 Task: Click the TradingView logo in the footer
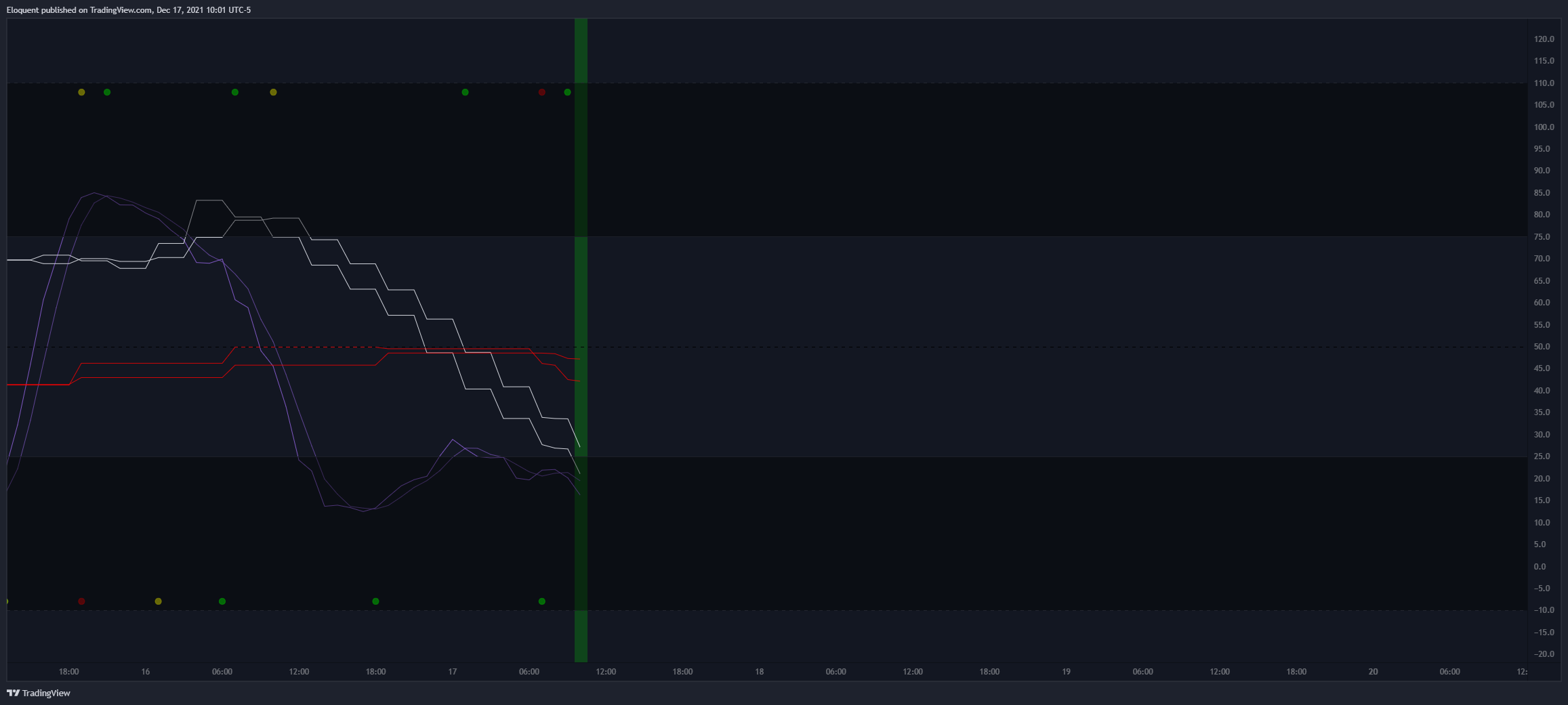click(x=39, y=693)
